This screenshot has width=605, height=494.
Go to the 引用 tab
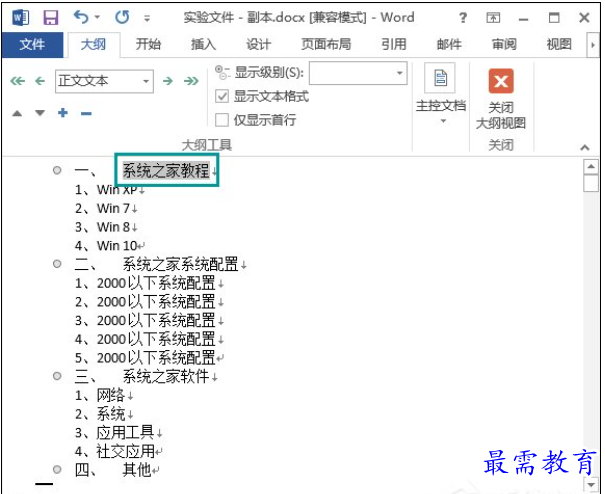[x=394, y=44]
